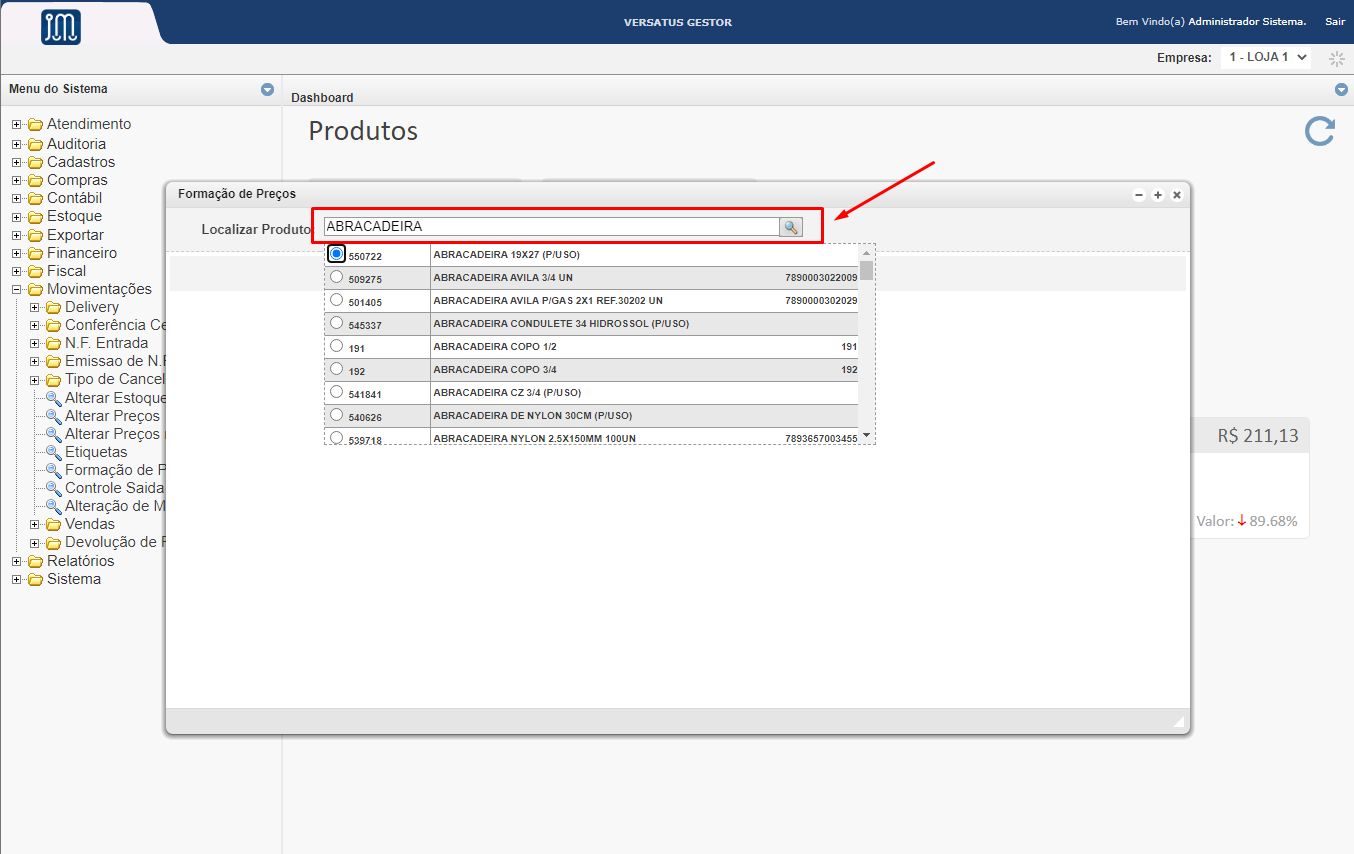Select ABRACADEIRA DE NYLON 30CM row

tap(532, 415)
